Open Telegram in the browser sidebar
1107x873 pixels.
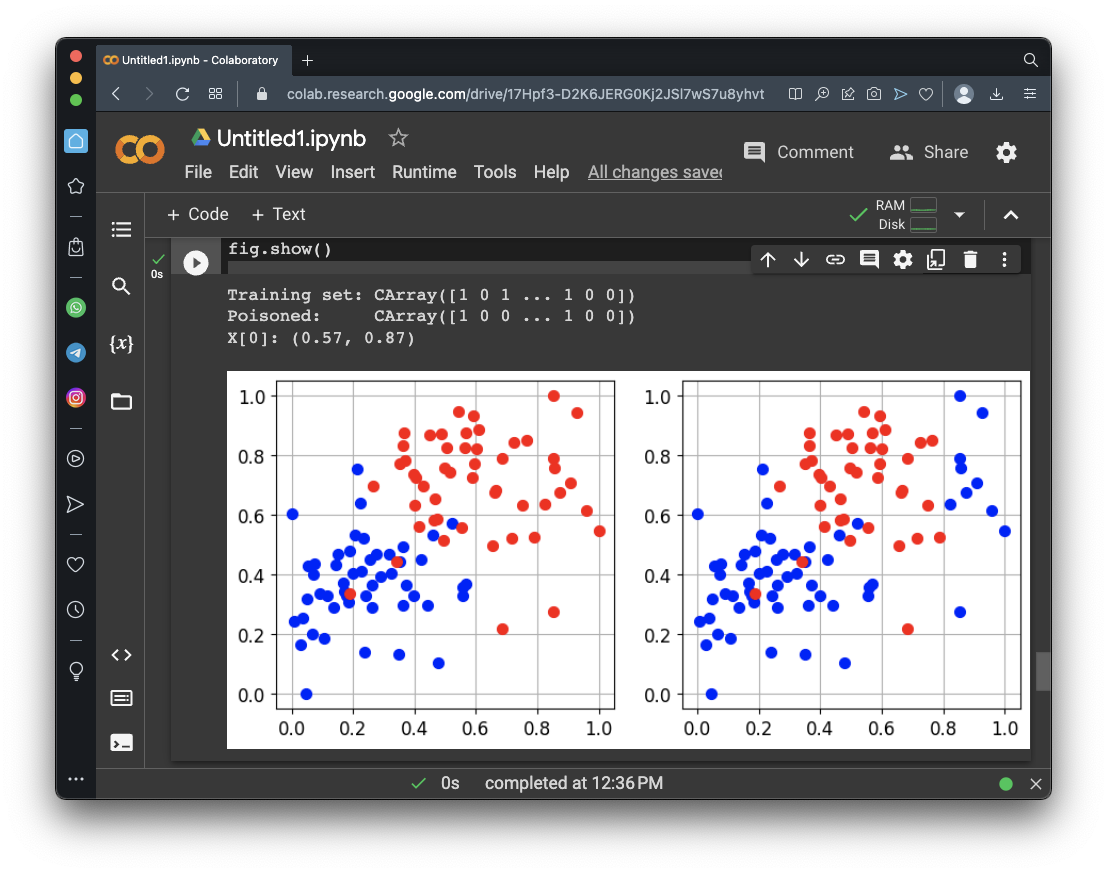coord(76,352)
